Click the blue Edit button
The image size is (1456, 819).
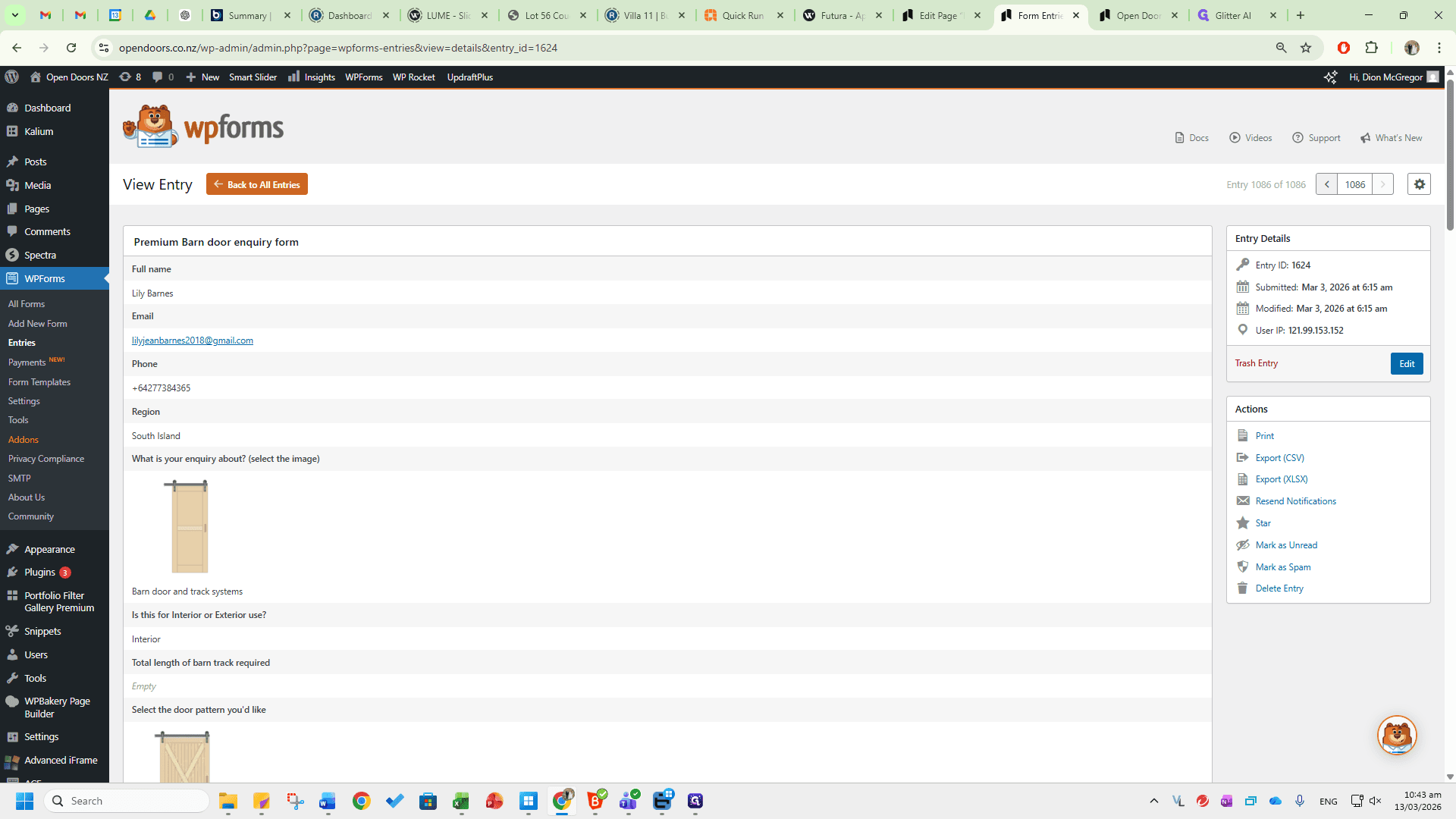(1407, 363)
